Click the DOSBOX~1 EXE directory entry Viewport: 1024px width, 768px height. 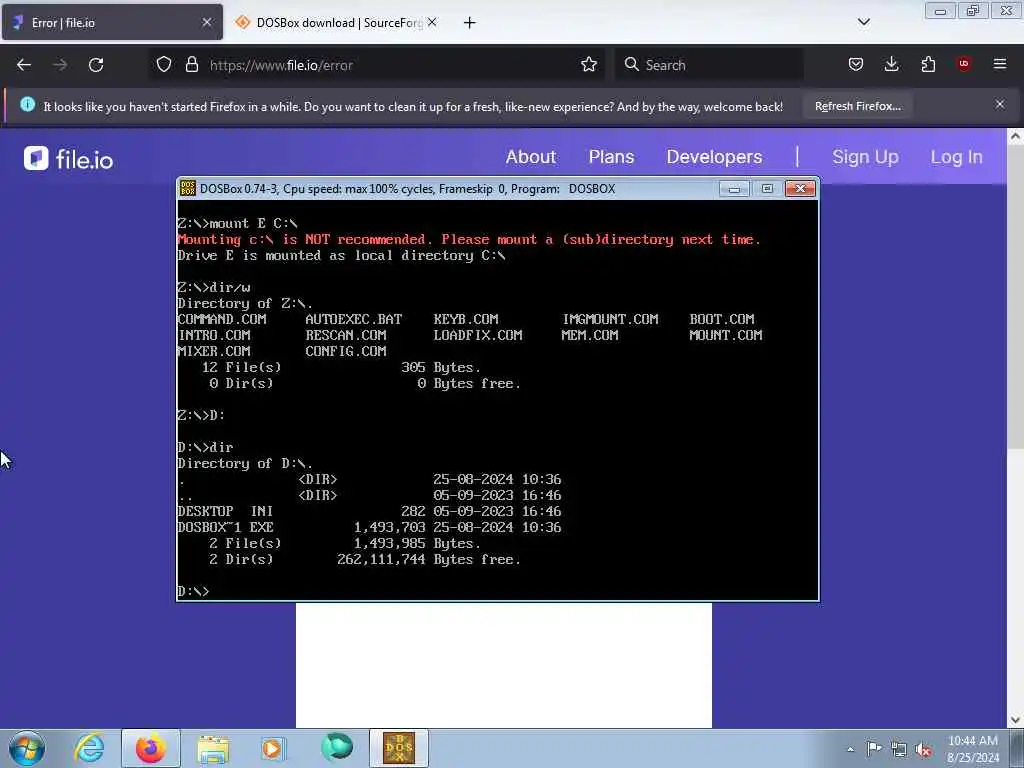pyautogui.click(x=369, y=527)
